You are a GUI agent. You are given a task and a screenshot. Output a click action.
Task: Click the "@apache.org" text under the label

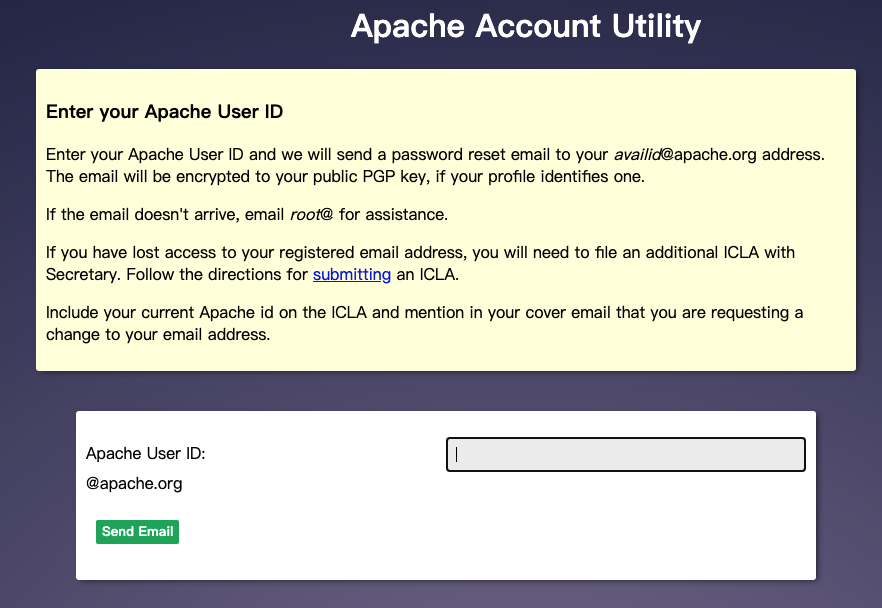(134, 484)
